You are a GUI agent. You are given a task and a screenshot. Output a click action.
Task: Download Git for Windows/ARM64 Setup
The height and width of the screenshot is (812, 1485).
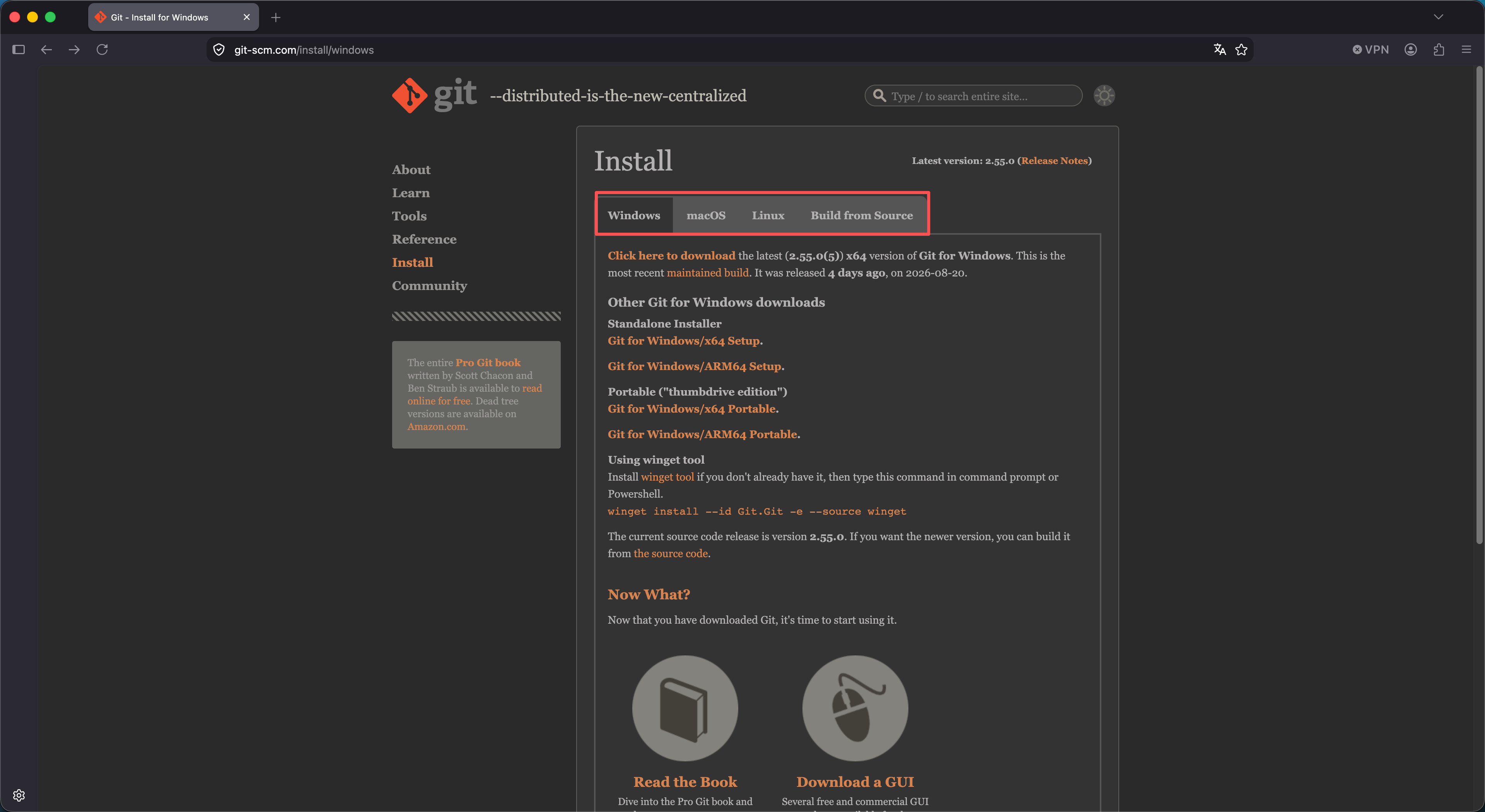695,366
